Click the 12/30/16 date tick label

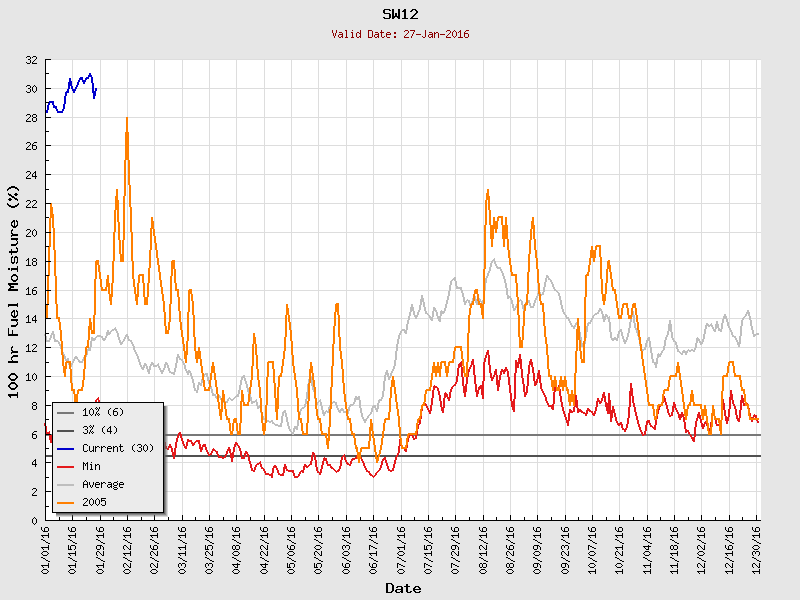757,547
